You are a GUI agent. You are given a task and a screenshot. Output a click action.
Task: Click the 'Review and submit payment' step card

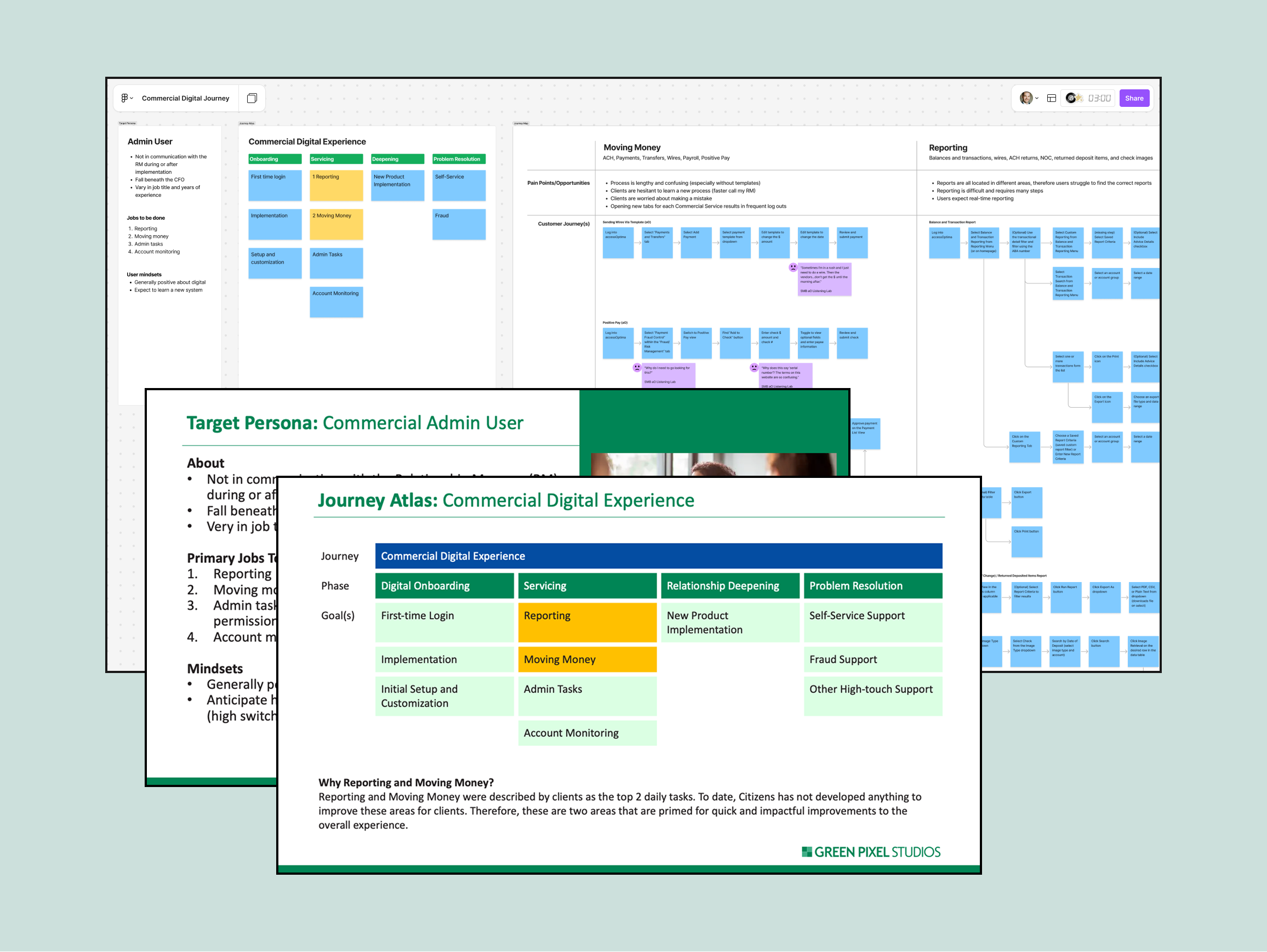point(852,242)
